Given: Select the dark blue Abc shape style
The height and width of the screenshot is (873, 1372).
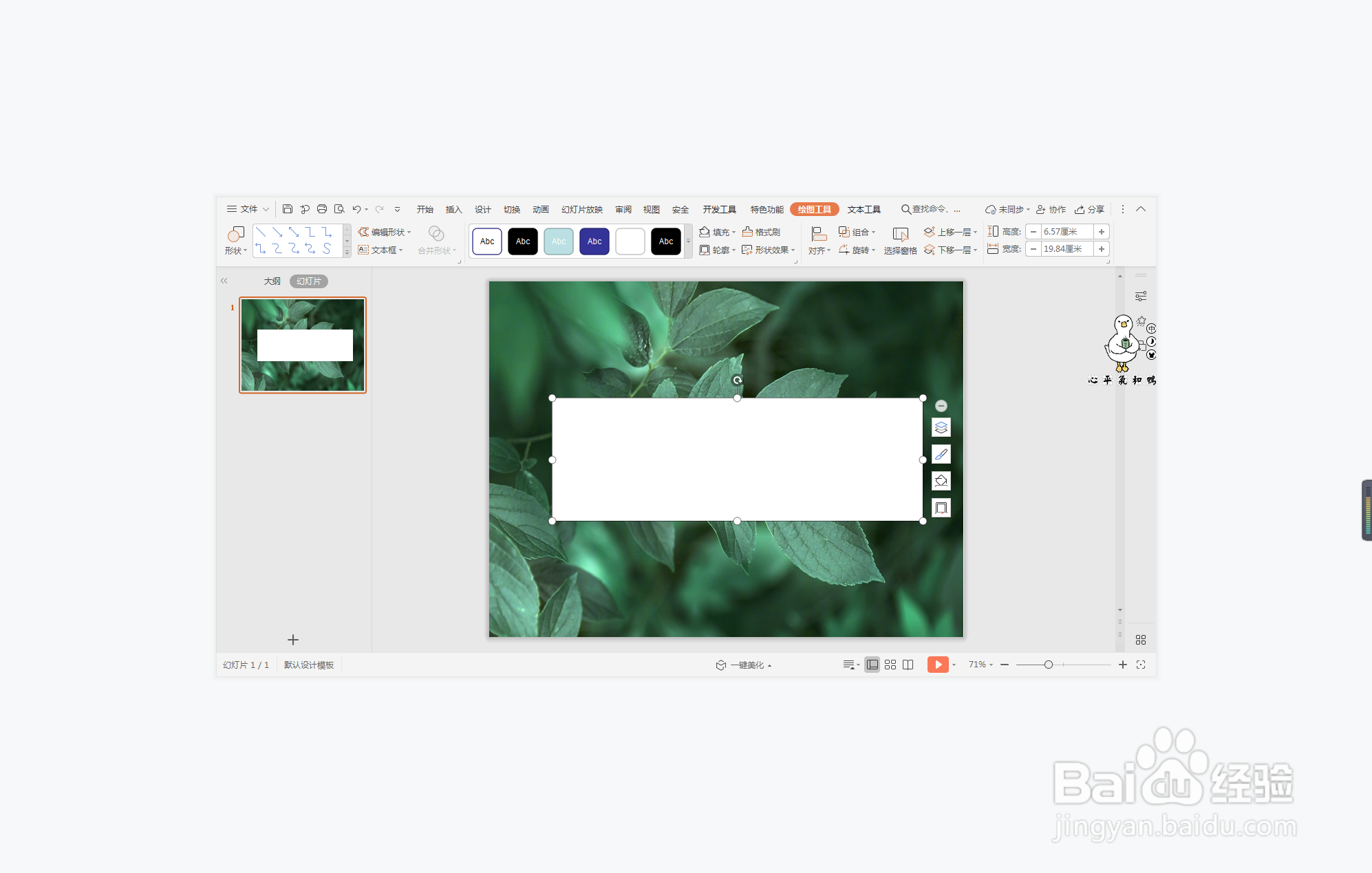Looking at the screenshot, I should [594, 241].
